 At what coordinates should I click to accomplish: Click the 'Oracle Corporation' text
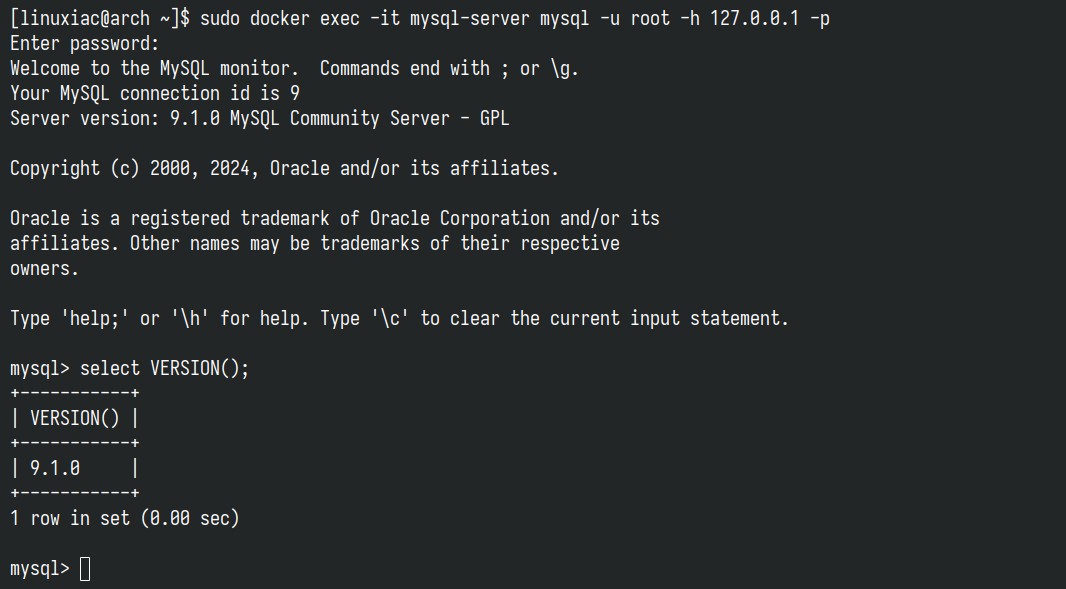coord(460,218)
